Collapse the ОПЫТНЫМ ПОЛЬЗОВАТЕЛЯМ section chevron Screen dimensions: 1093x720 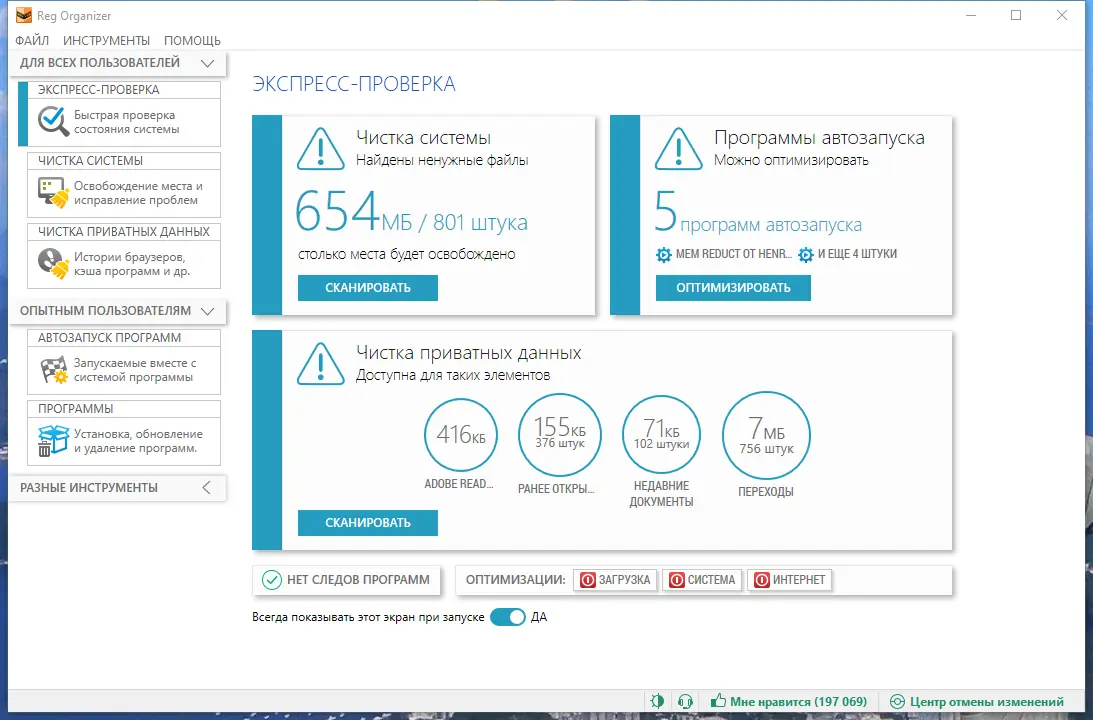coord(207,311)
